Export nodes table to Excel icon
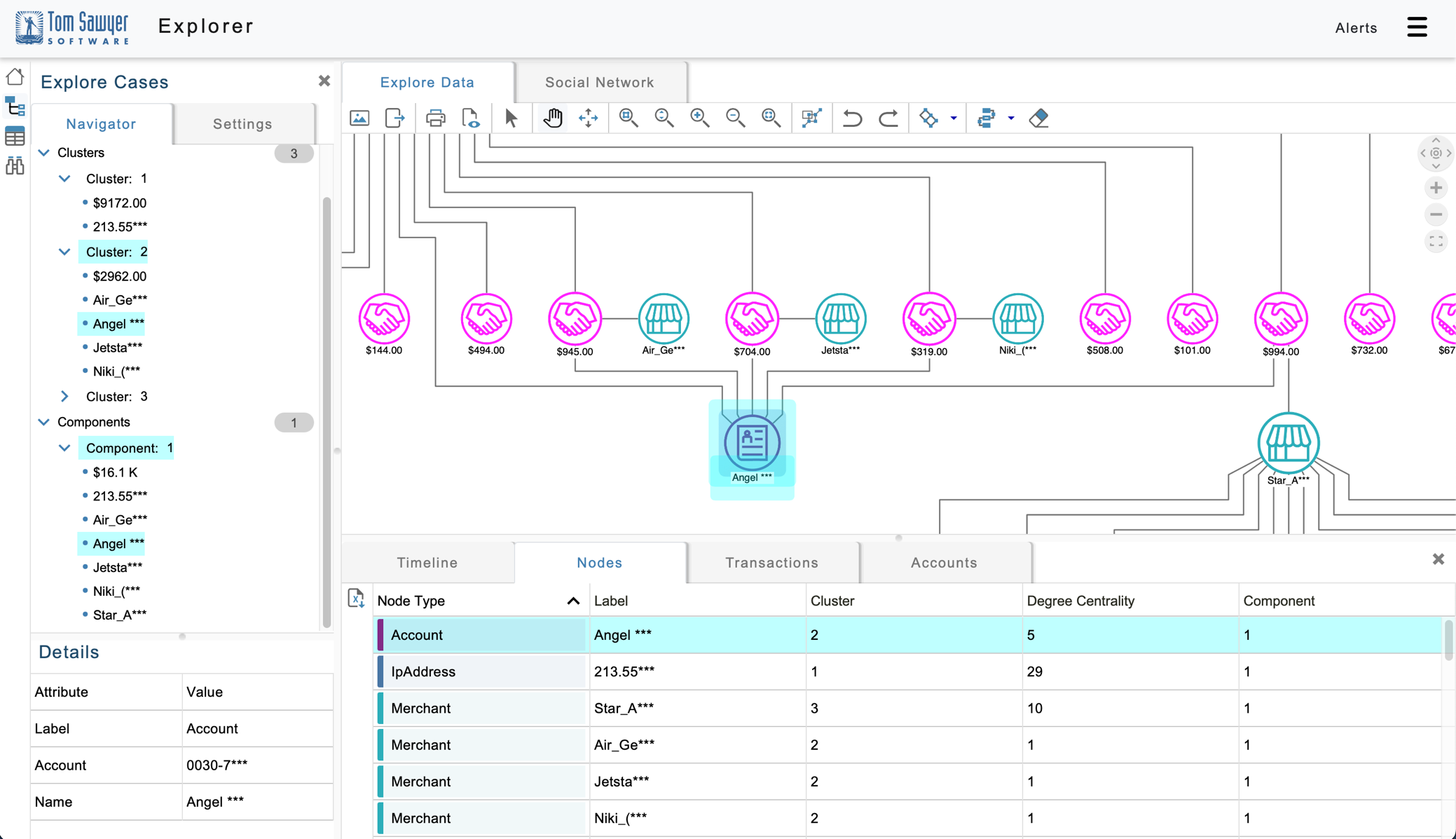This screenshot has height=839, width=1456. pos(356,599)
